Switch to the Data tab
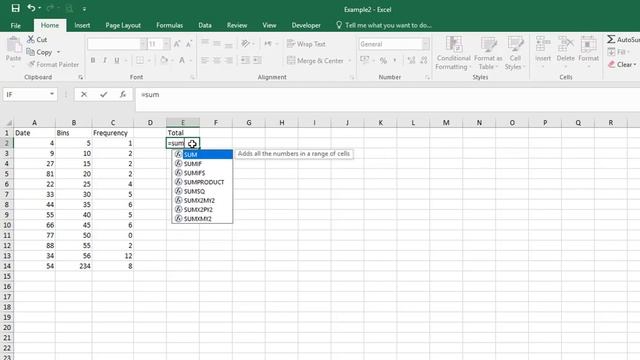640x360 pixels. click(205, 25)
